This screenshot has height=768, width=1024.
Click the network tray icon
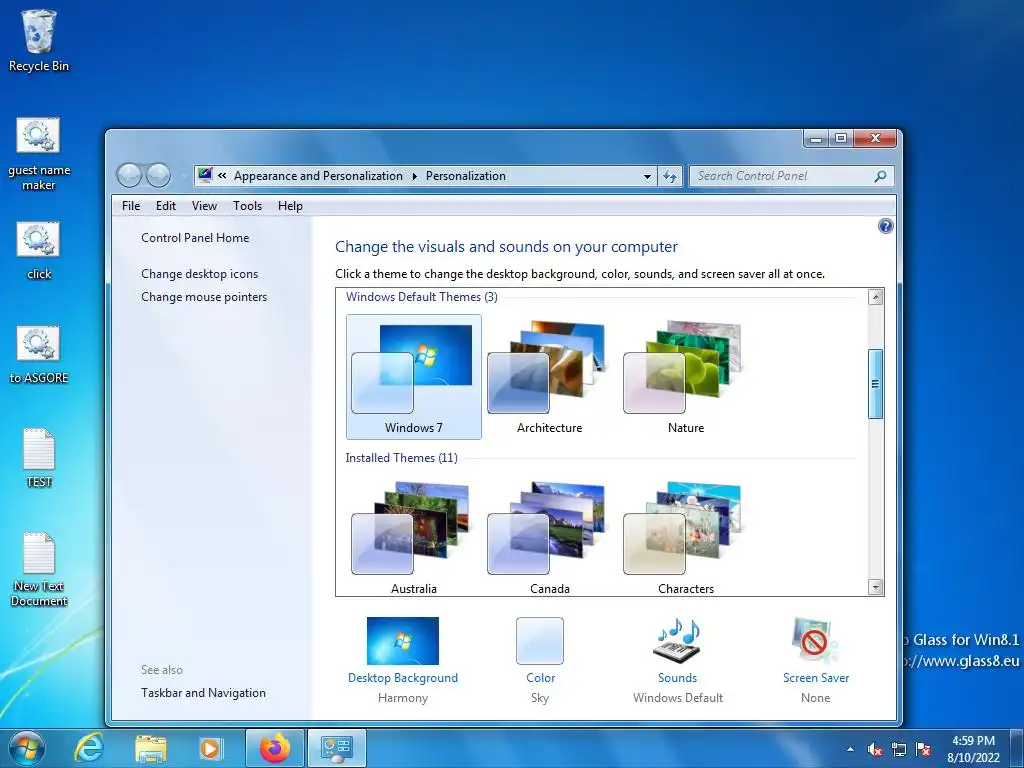click(899, 750)
